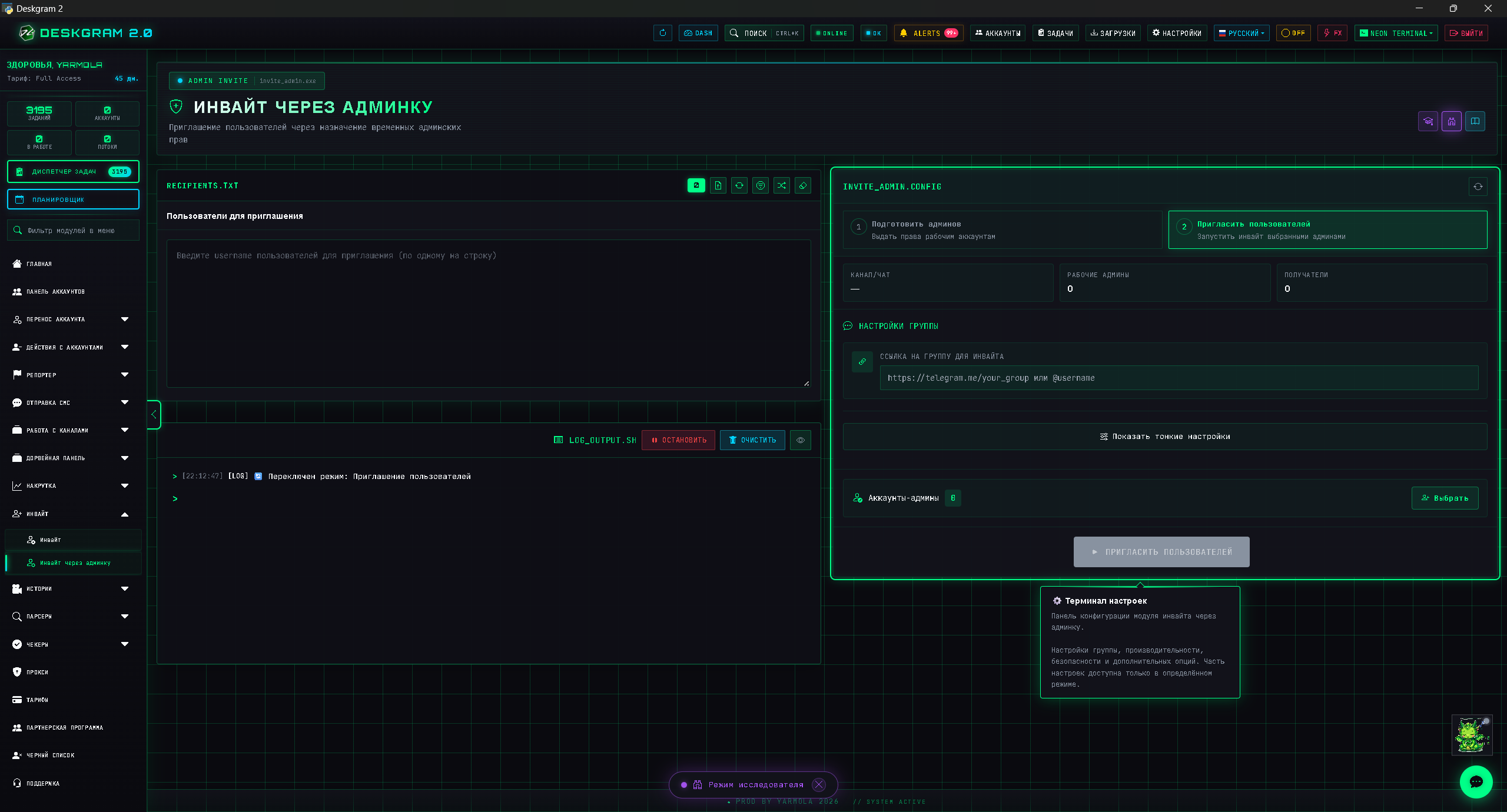1507x812 pixels.
Task: Shuffle the recipients list
Action: coord(781,185)
